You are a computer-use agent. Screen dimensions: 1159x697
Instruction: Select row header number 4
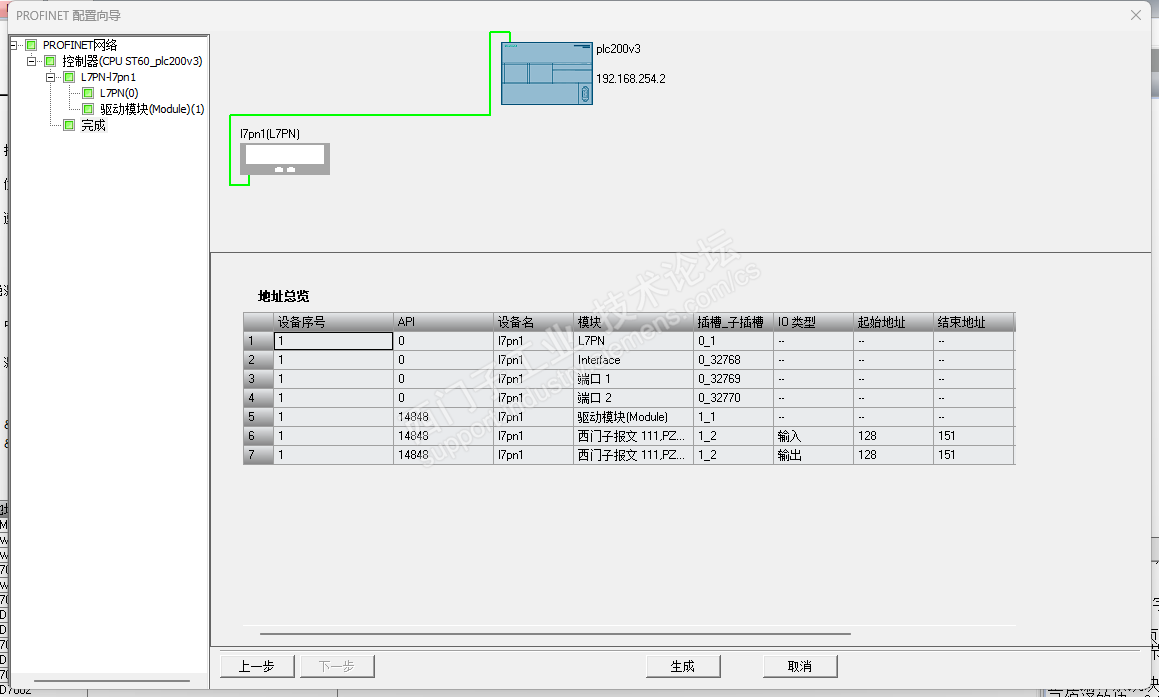(x=259, y=398)
